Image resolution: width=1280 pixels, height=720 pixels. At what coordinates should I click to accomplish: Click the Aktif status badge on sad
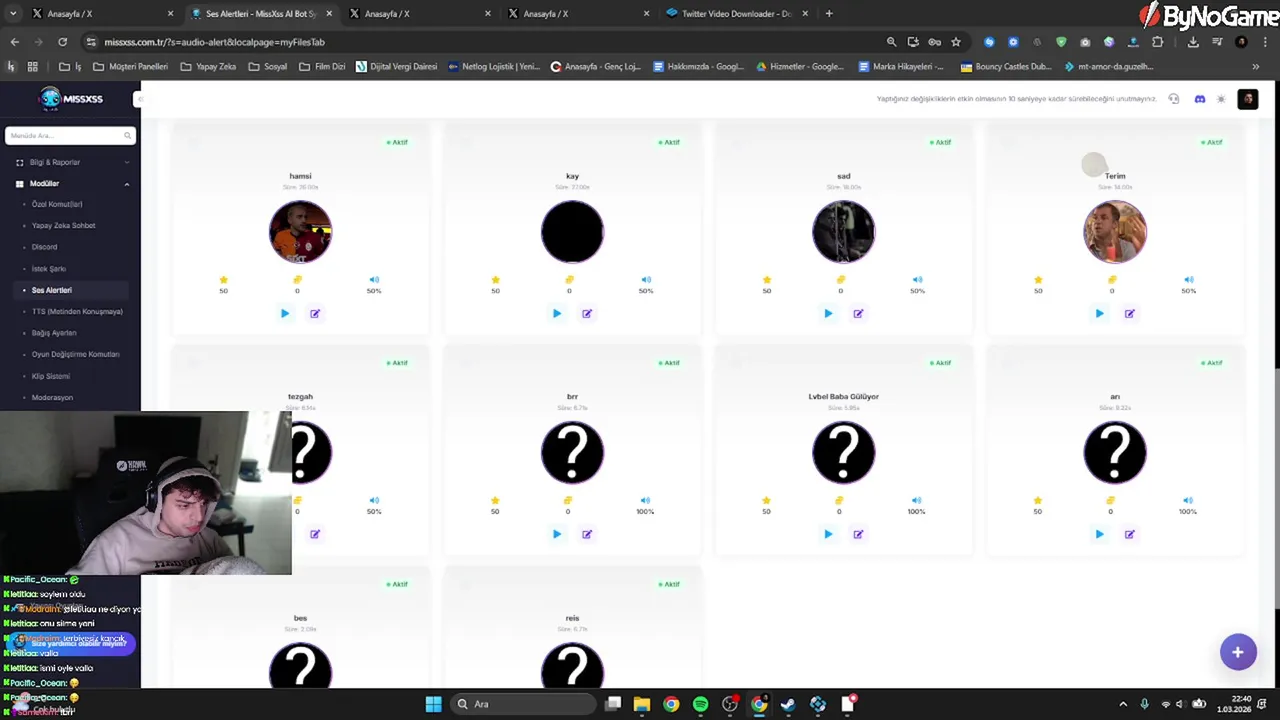tap(940, 142)
